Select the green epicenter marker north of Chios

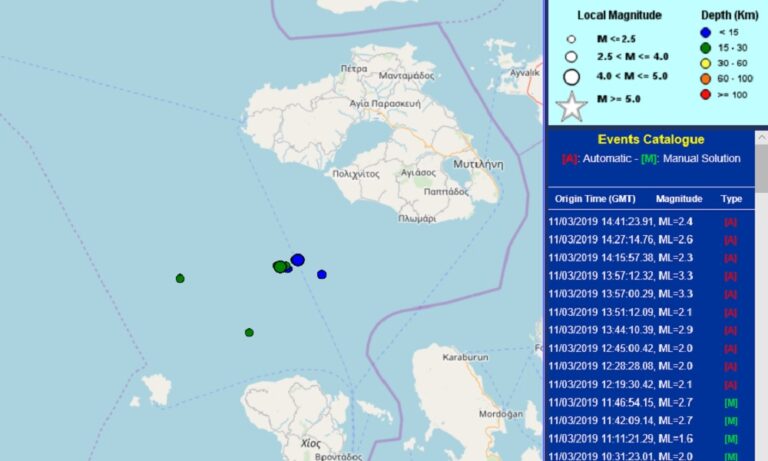click(249, 332)
